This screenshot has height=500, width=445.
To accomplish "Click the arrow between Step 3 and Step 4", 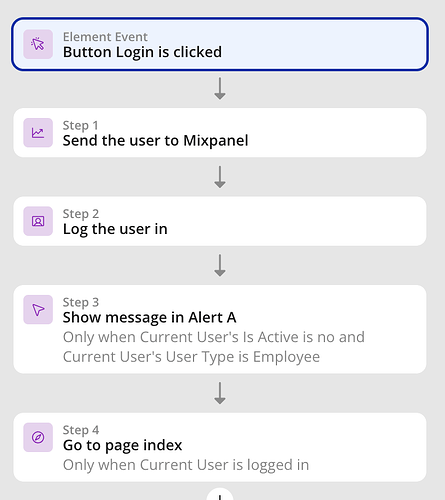I will (220, 393).
